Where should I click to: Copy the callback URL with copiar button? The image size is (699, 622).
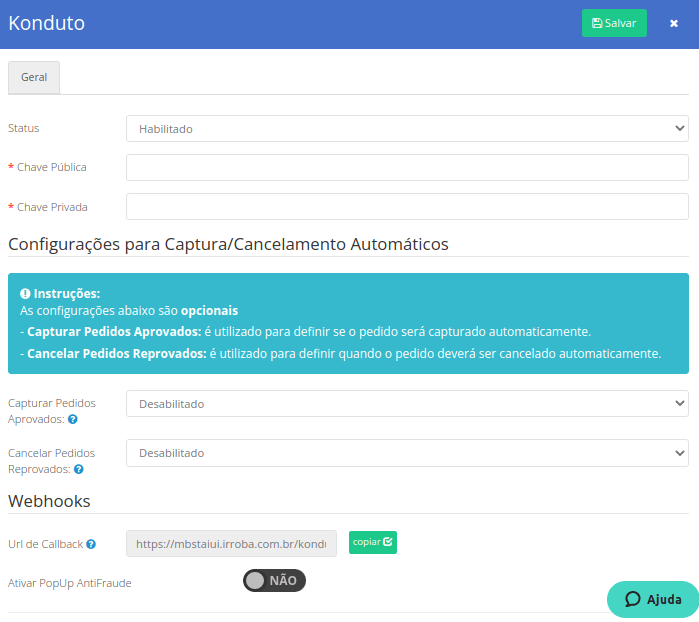click(x=373, y=542)
